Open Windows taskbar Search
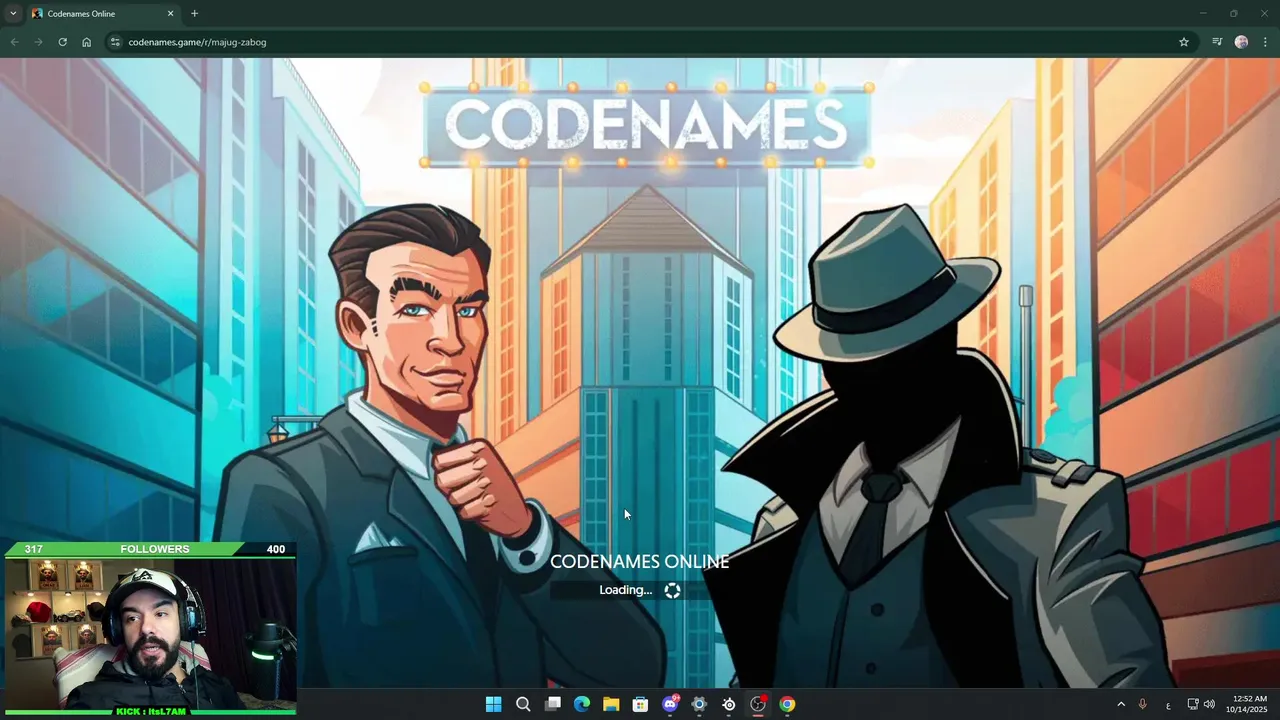 523,704
